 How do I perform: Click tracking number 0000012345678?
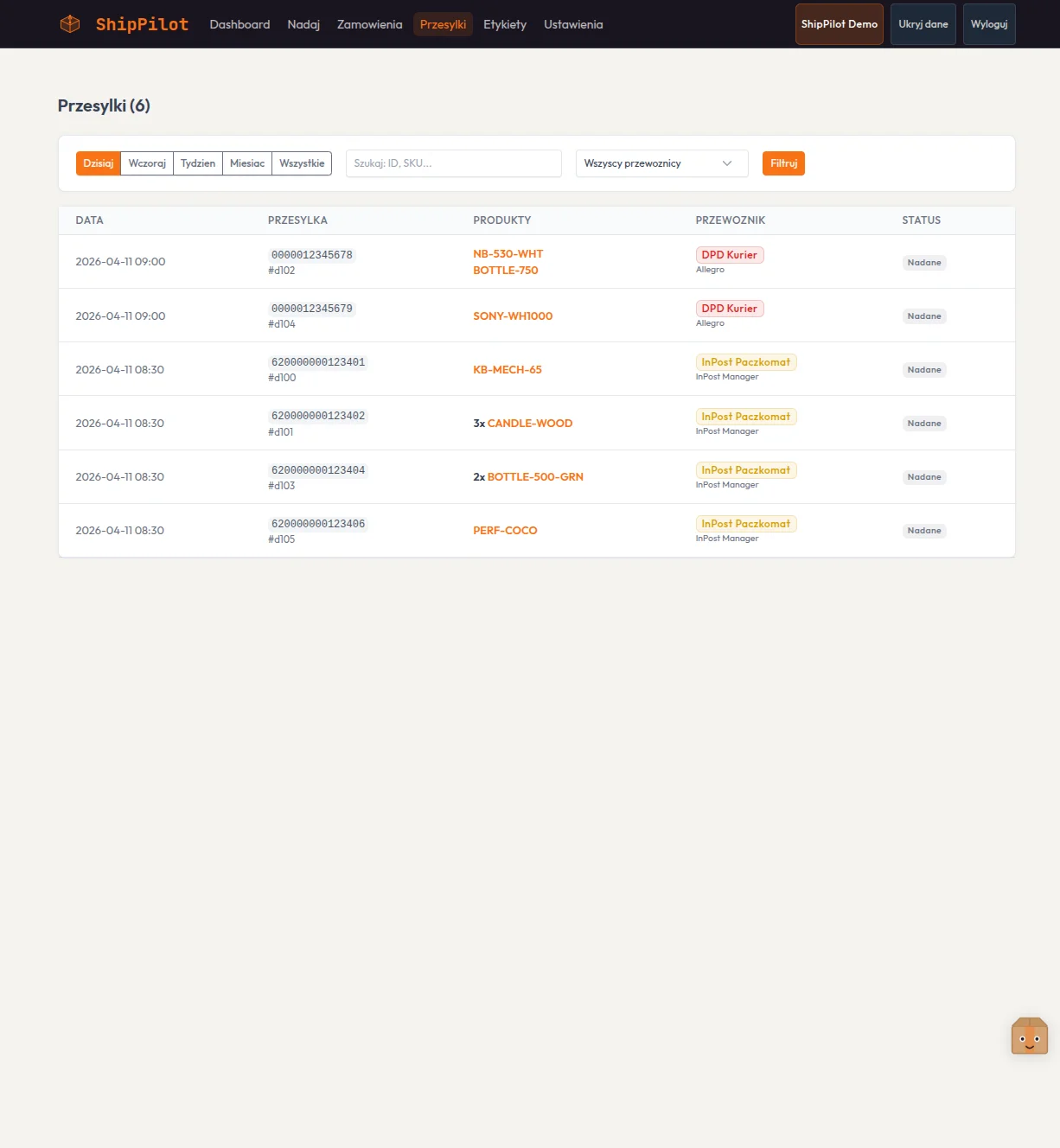tap(312, 255)
